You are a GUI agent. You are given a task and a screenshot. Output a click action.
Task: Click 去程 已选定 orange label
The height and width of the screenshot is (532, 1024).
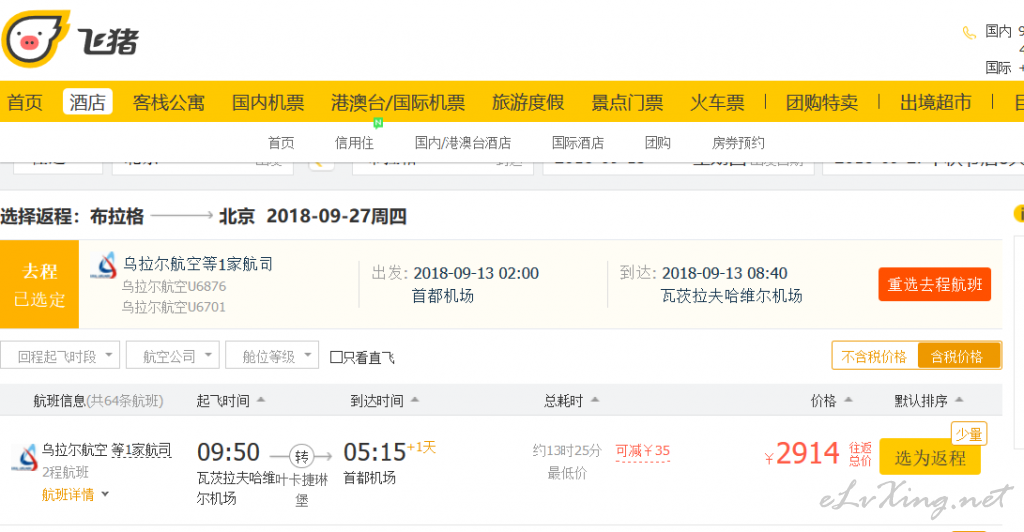coord(39,285)
